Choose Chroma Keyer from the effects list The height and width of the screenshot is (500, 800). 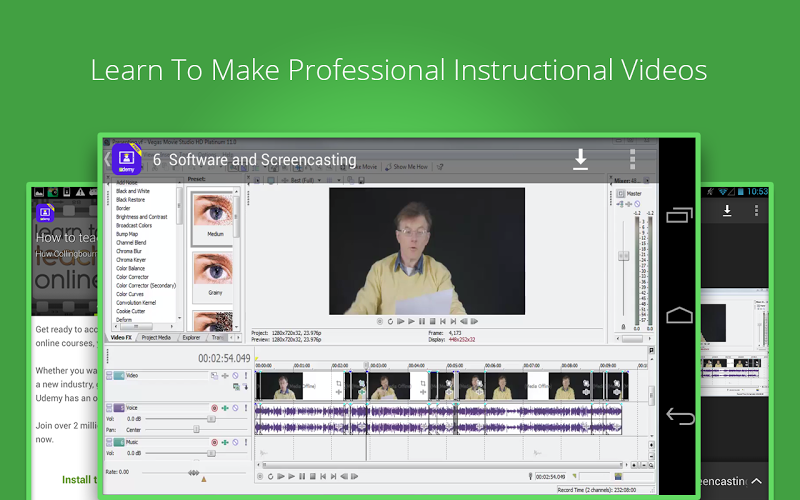pos(132,259)
